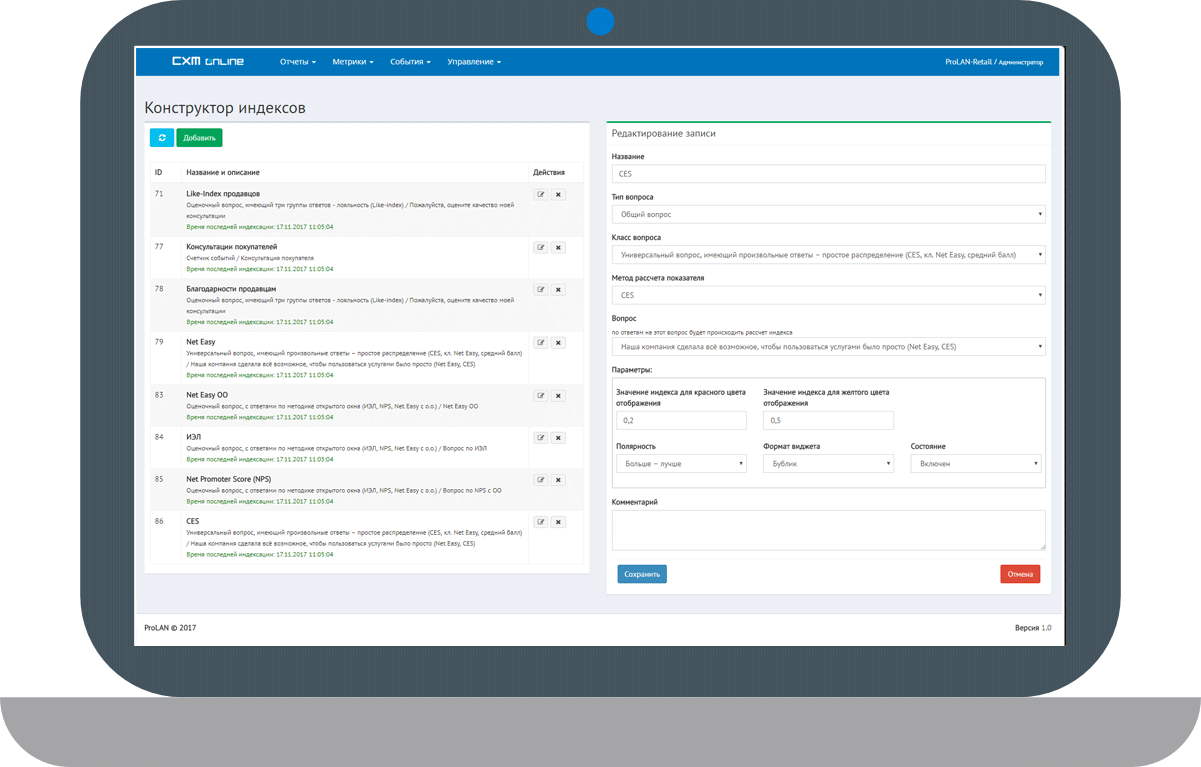Image resolution: width=1201 pixels, height=767 pixels.
Task: Click the CXM Online logo
Action: point(207,62)
